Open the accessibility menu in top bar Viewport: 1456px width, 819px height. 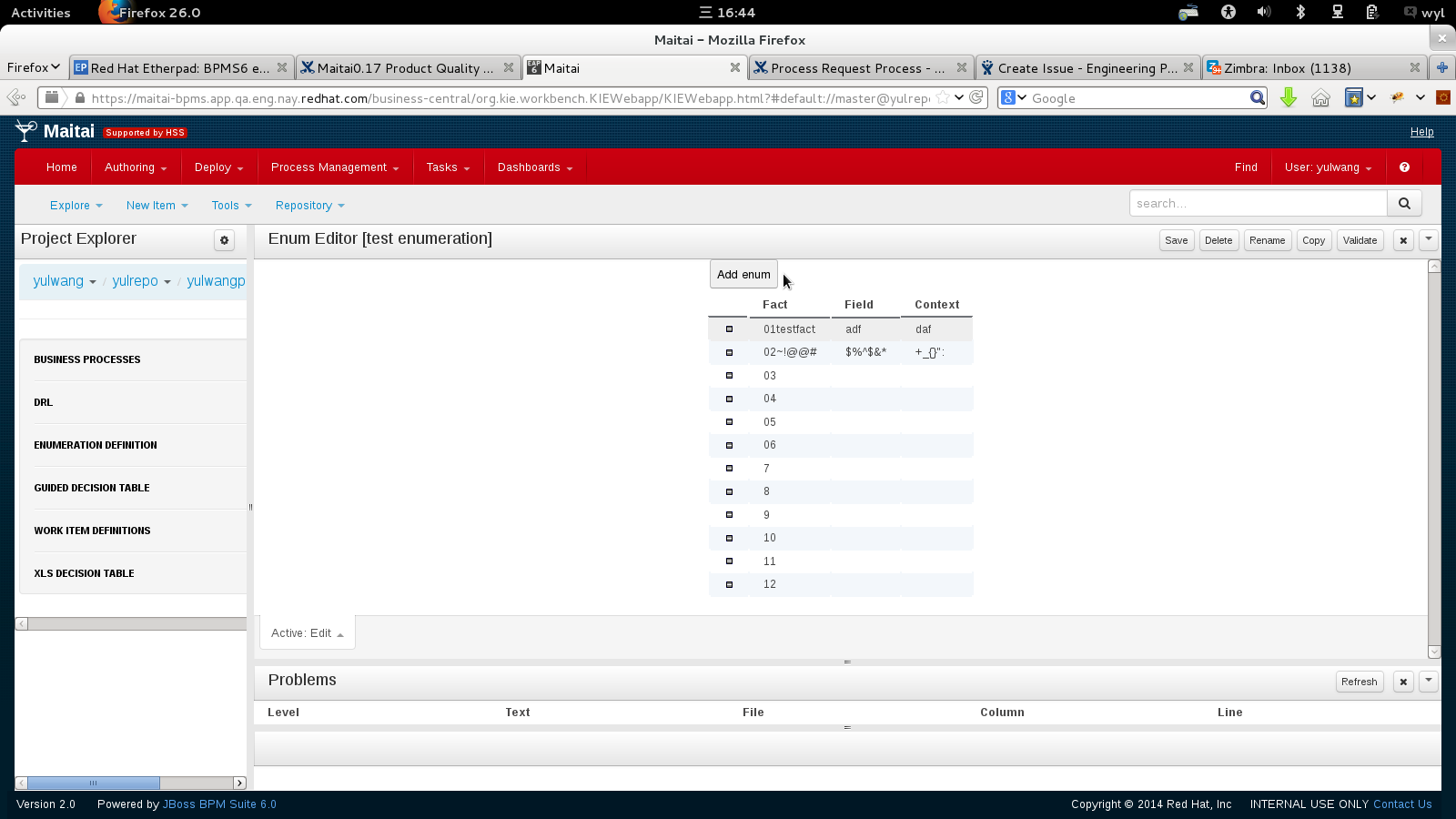pos(1228,12)
